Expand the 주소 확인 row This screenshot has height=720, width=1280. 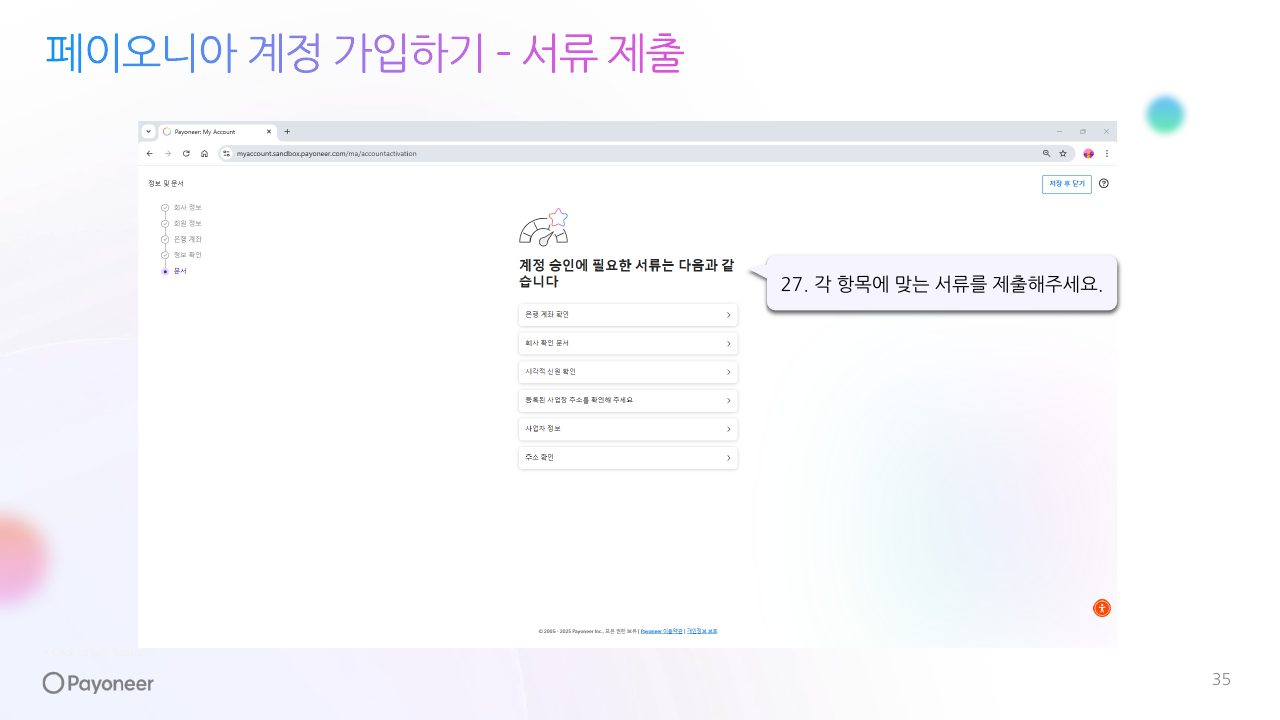[628, 457]
